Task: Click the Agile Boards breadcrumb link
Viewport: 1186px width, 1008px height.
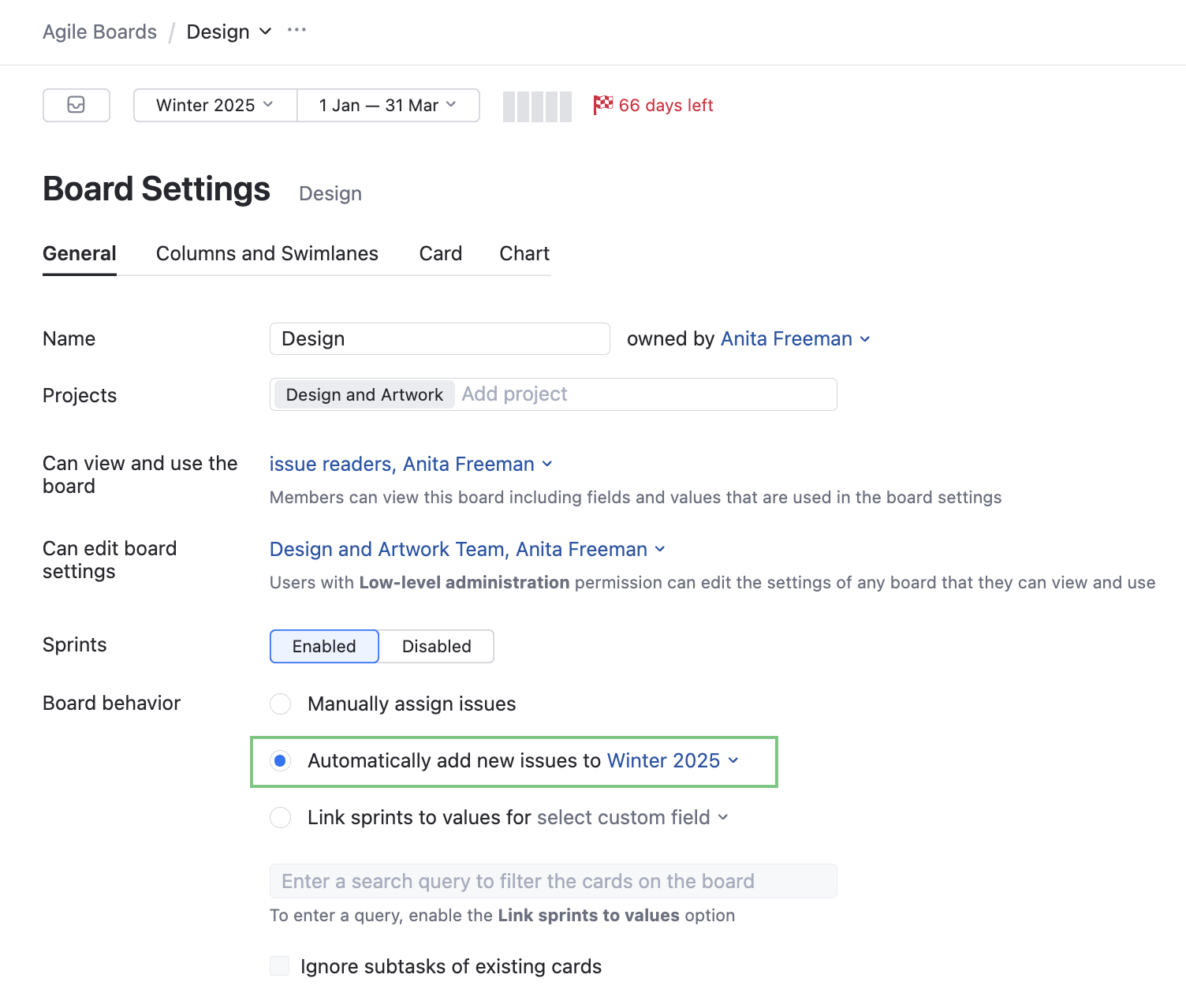Action: coord(99,32)
